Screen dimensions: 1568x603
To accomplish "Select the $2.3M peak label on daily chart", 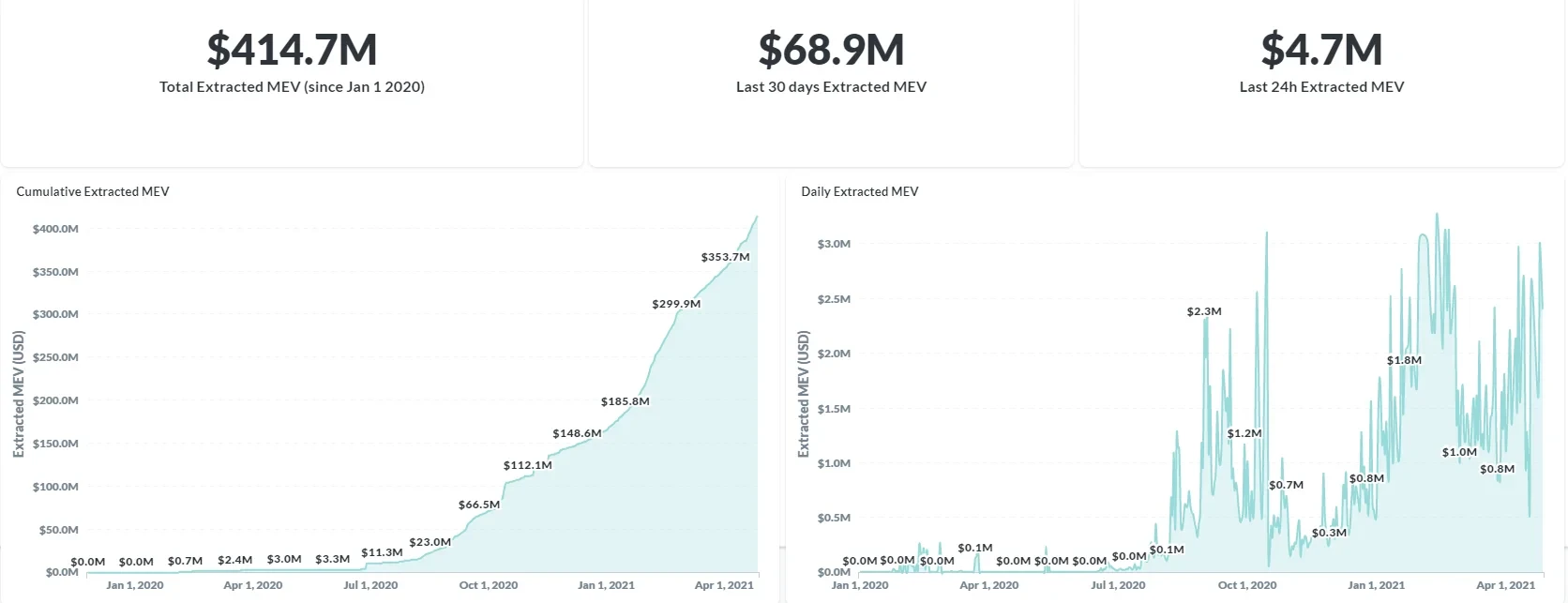I will click(x=1203, y=311).
